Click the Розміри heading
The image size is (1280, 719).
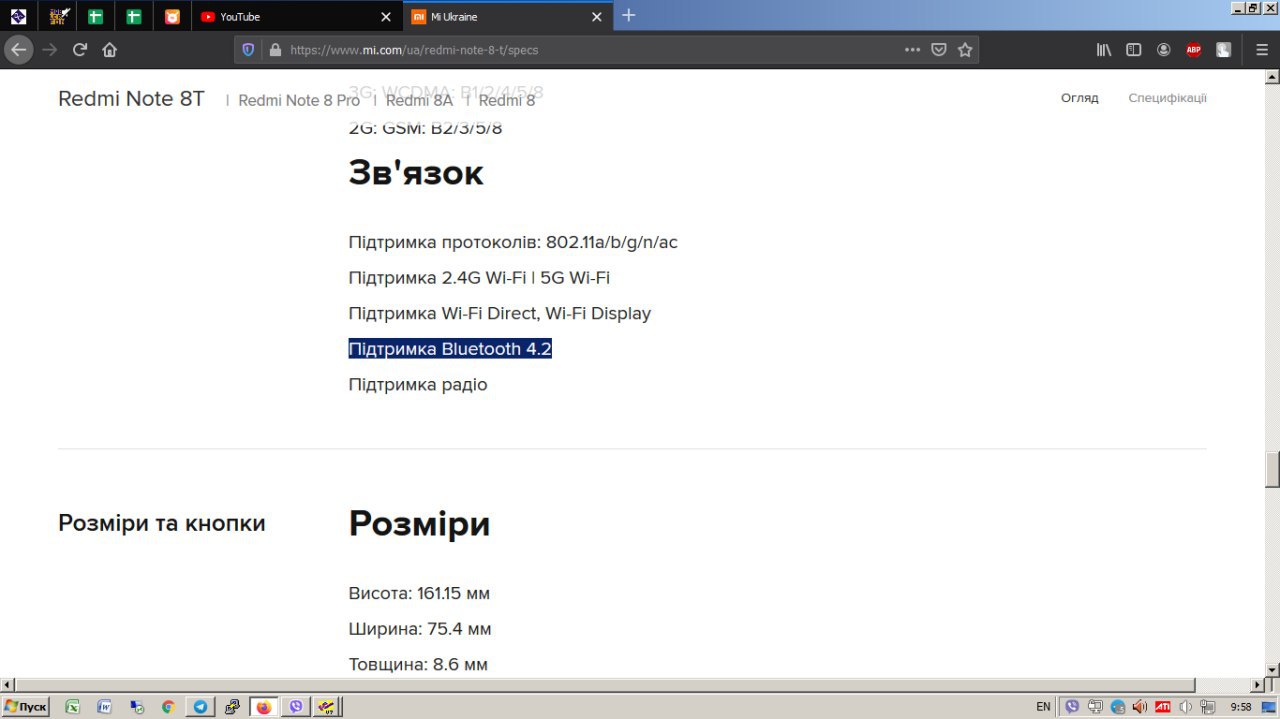[419, 524]
